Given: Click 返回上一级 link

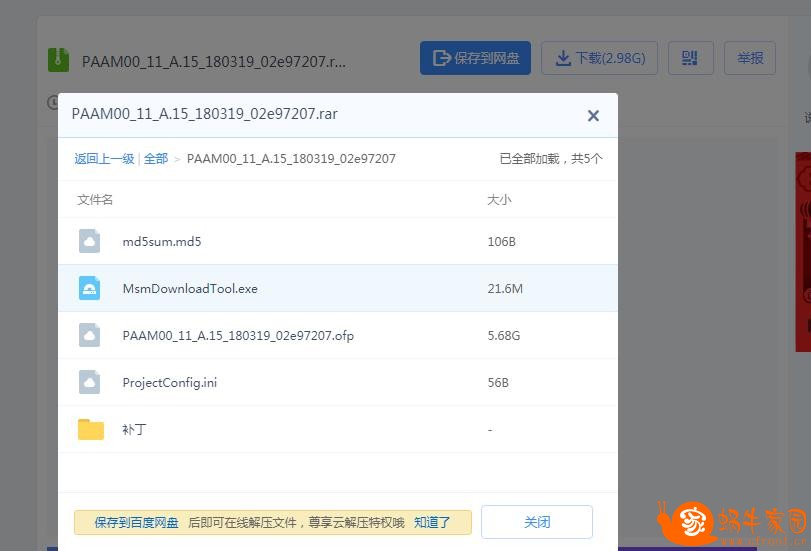Looking at the screenshot, I should click(104, 159).
